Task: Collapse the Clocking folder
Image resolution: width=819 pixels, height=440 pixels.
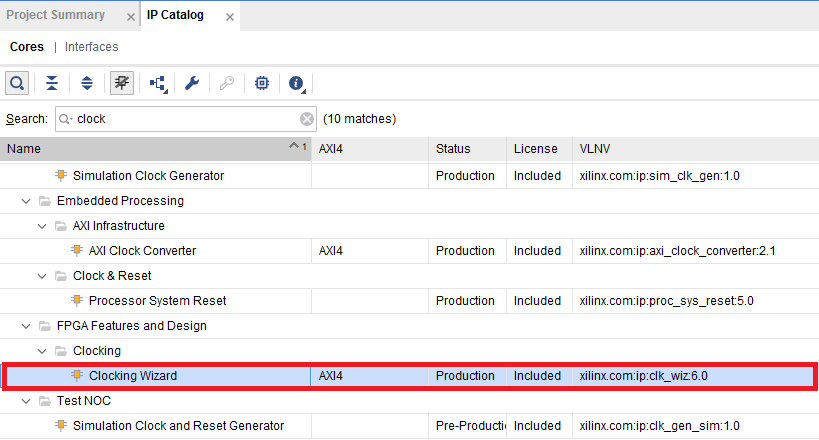Action: click(42, 352)
